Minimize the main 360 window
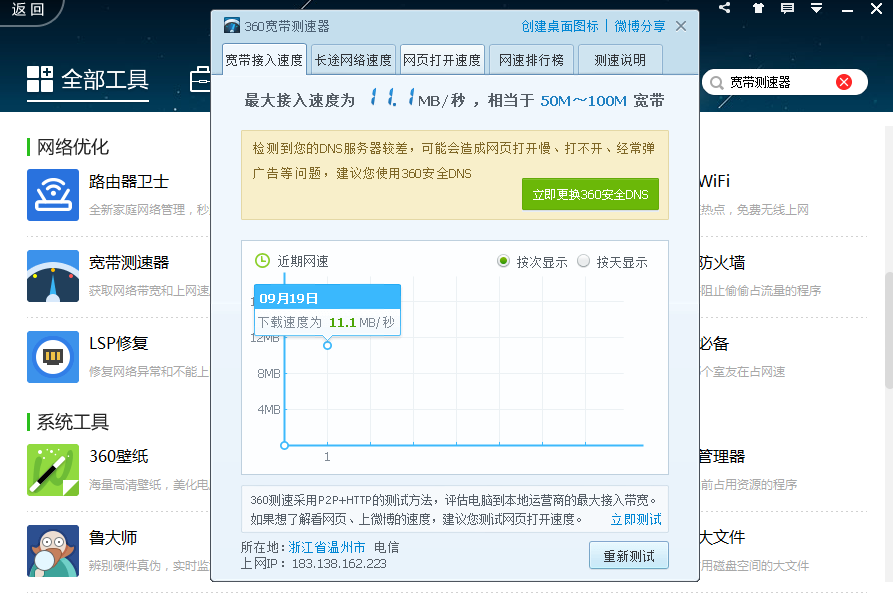 [x=847, y=8]
